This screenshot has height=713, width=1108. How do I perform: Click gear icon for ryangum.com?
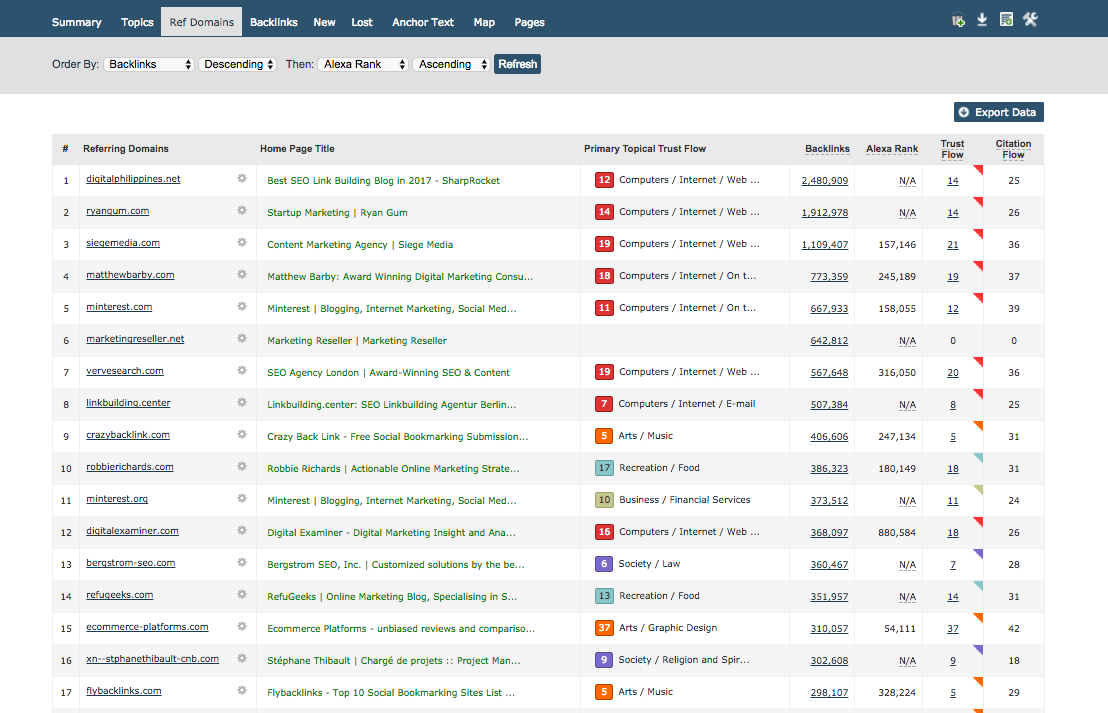pos(242,211)
